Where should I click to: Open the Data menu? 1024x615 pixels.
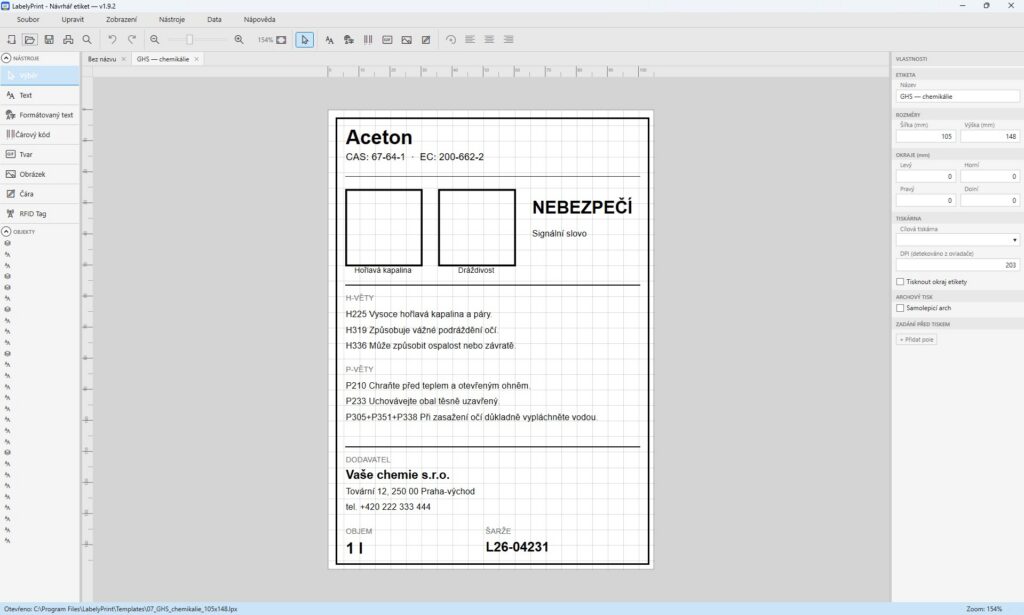(214, 20)
